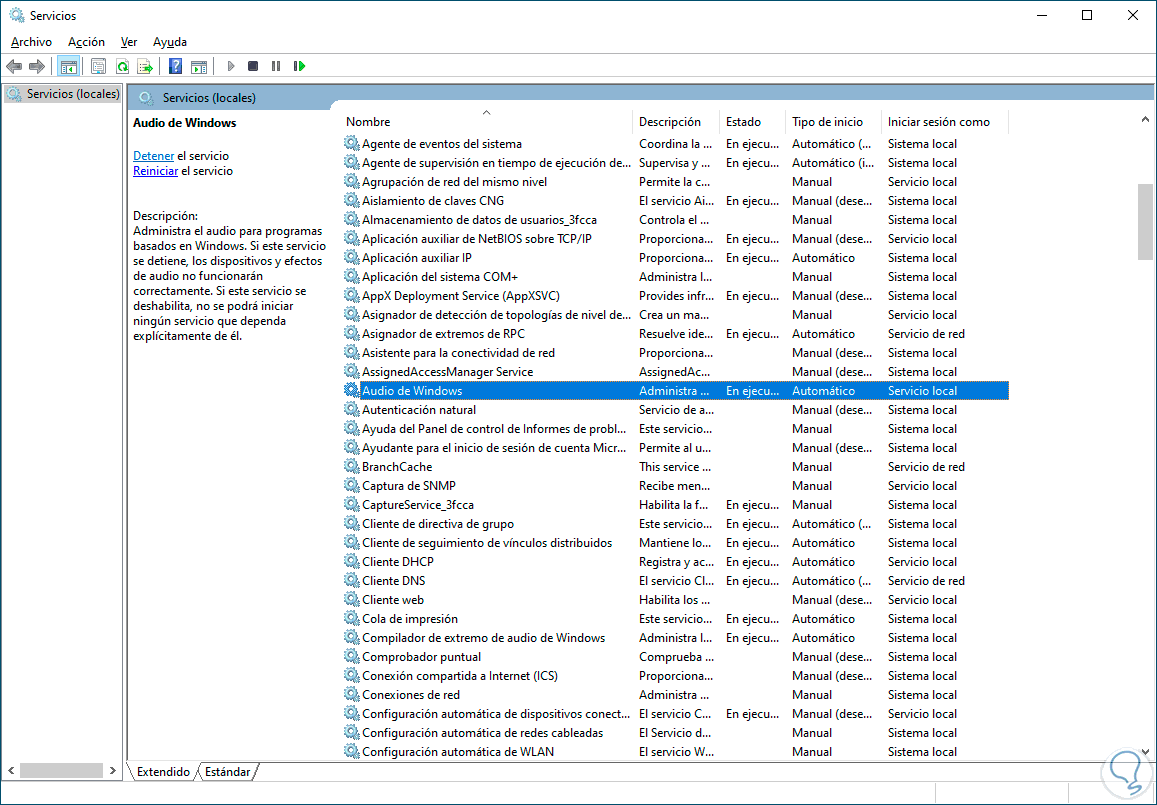Select AppX Deployment Service (AppXSVC)

[x=675, y=296]
